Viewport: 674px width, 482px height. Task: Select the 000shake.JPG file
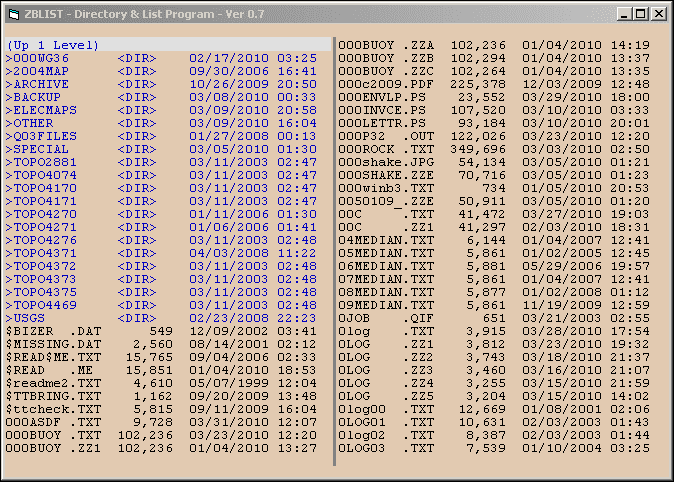pyautogui.click(x=494, y=162)
